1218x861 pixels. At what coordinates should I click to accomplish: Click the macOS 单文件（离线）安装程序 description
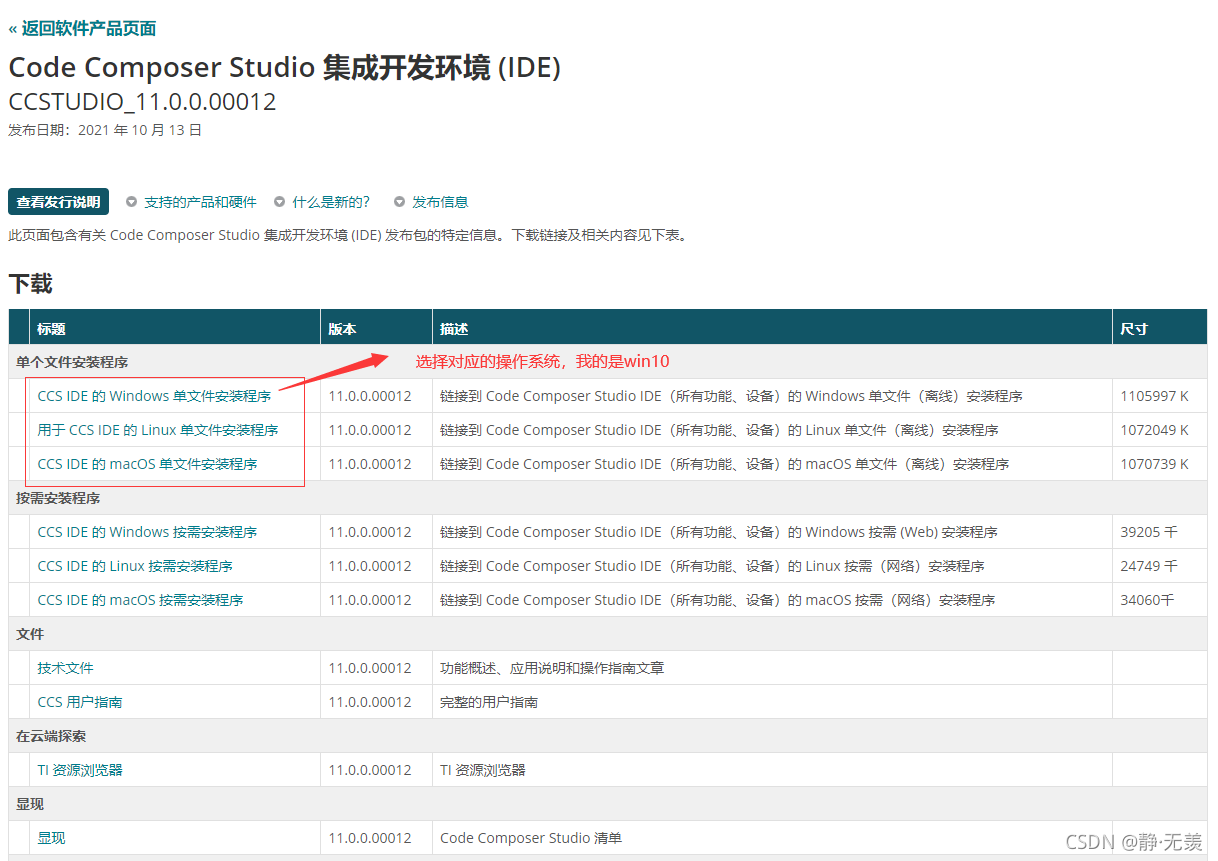[724, 464]
